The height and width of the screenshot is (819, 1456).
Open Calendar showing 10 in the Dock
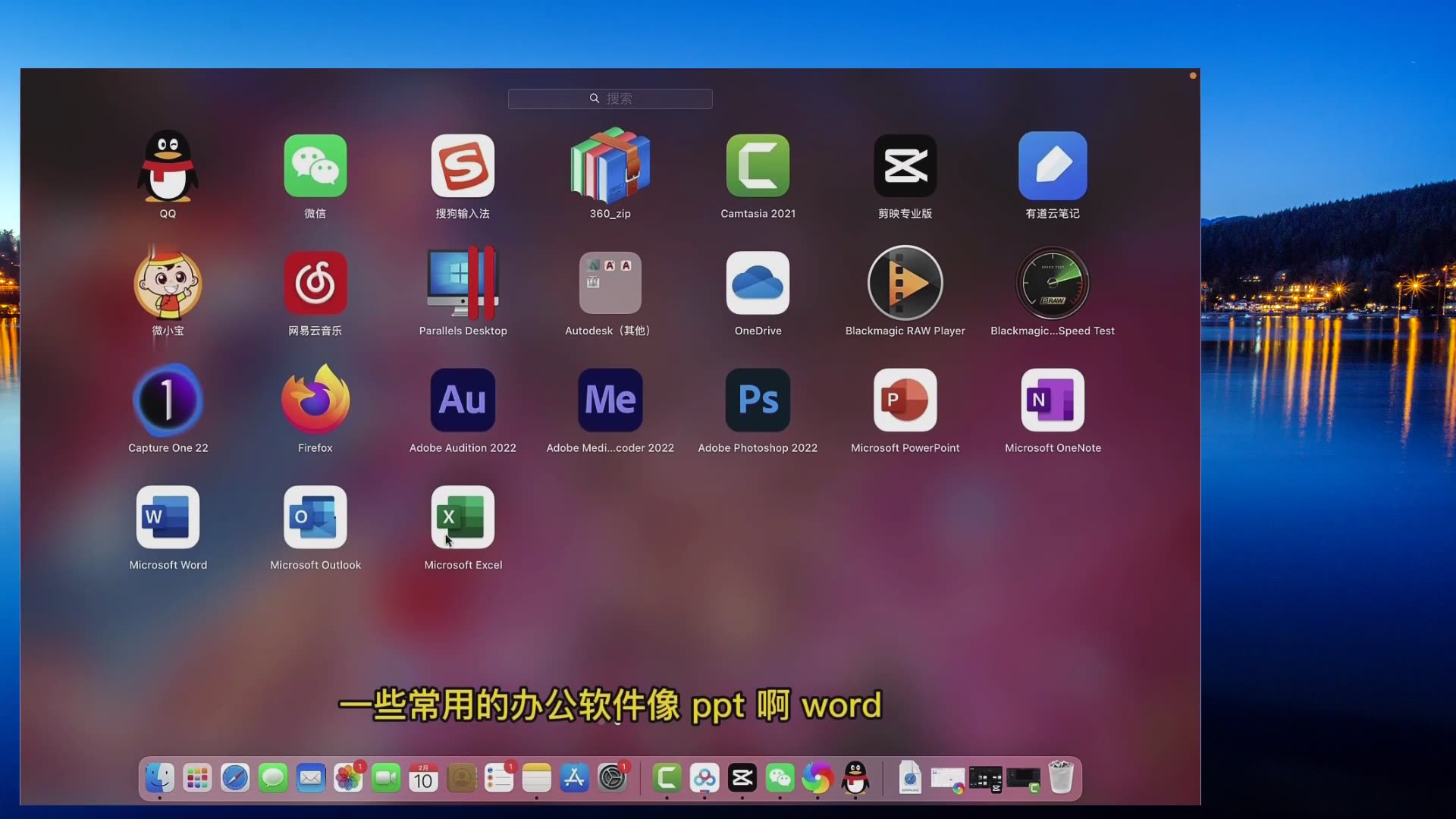coord(424,777)
